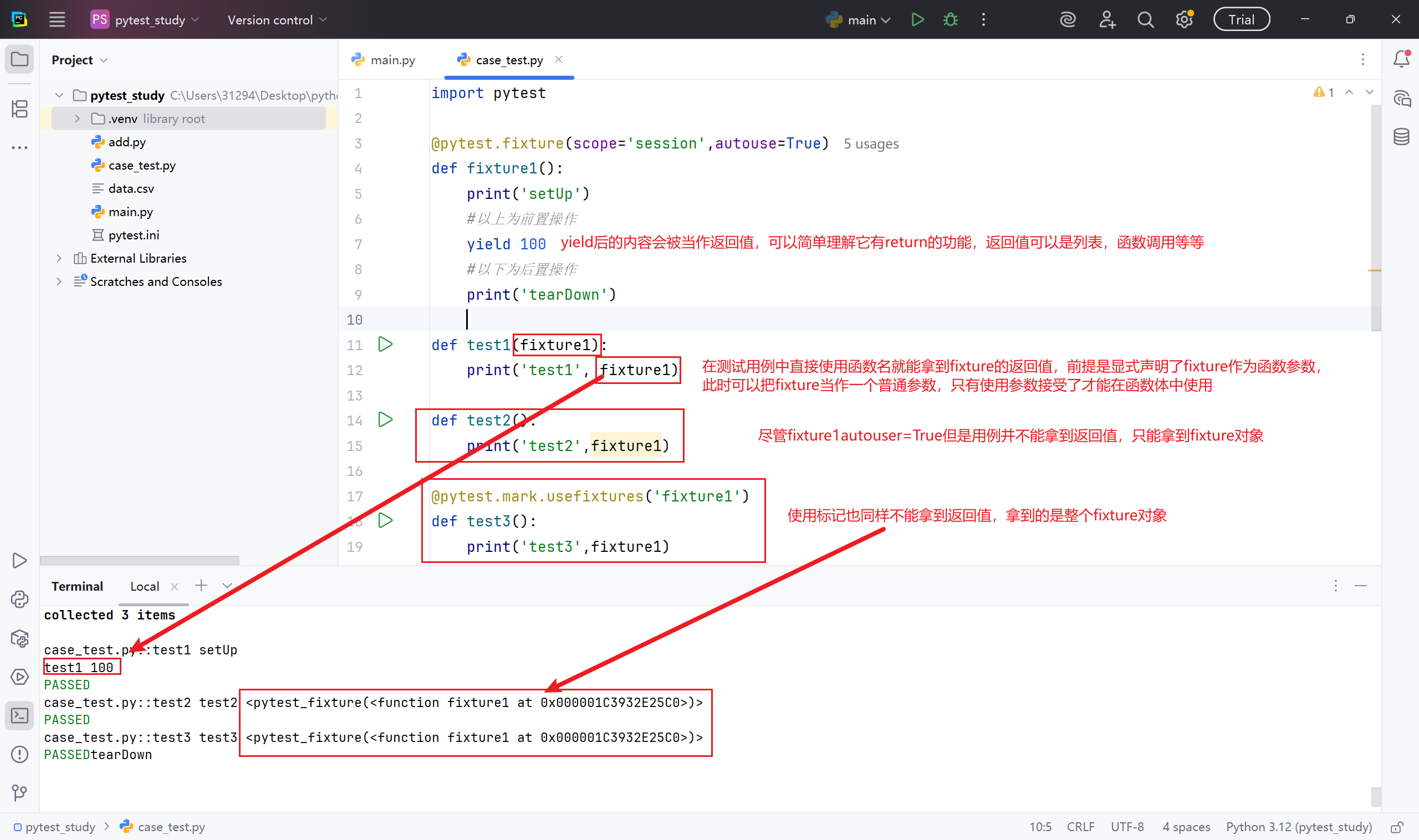Run test1 using its gutter run icon
Image resolution: width=1419 pixels, height=840 pixels.
tap(385, 344)
